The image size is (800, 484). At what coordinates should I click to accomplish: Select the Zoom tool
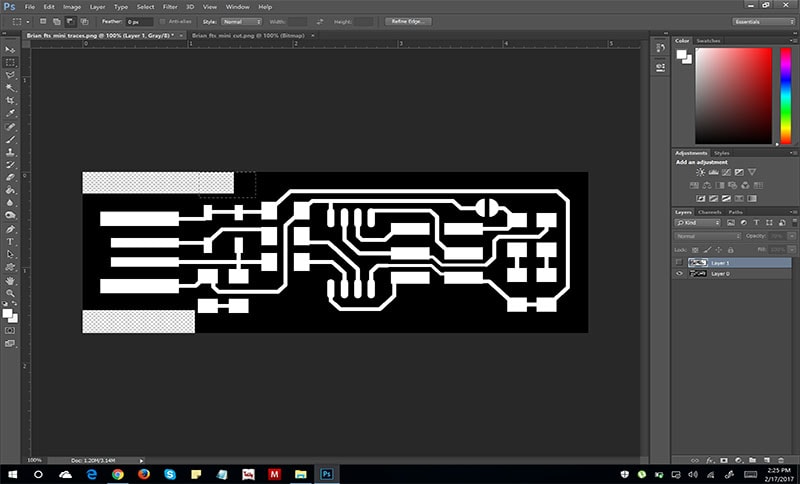pos(10,293)
